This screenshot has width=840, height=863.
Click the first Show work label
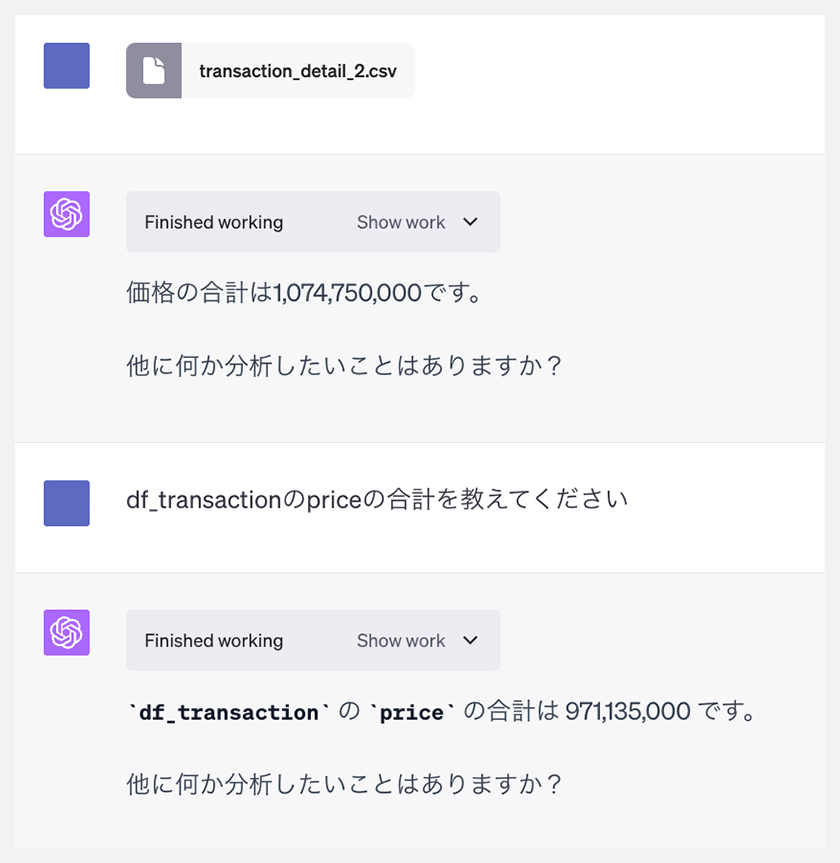(401, 222)
